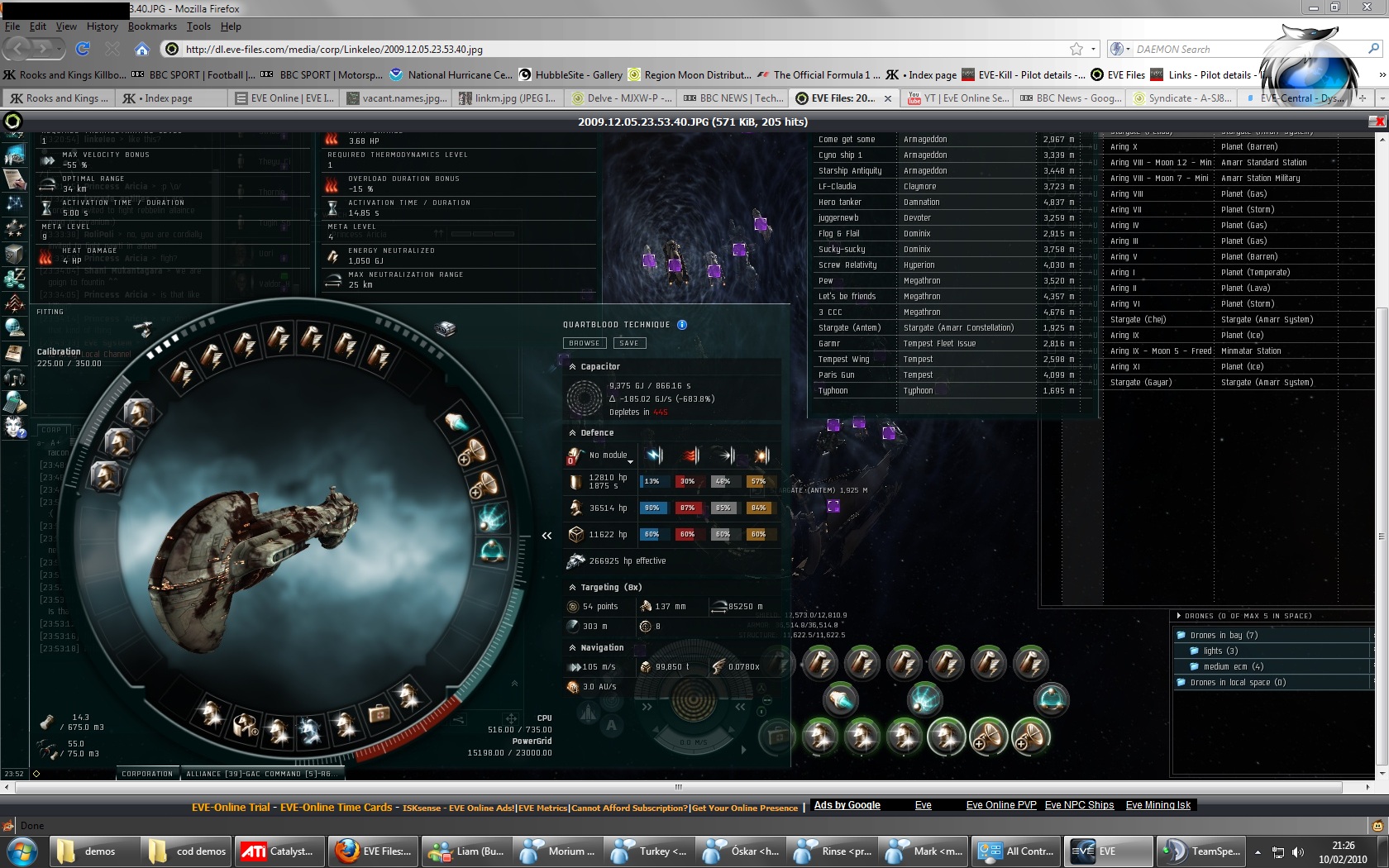Reload the current page
The width and height of the screenshot is (1389, 868).
pos(83,49)
